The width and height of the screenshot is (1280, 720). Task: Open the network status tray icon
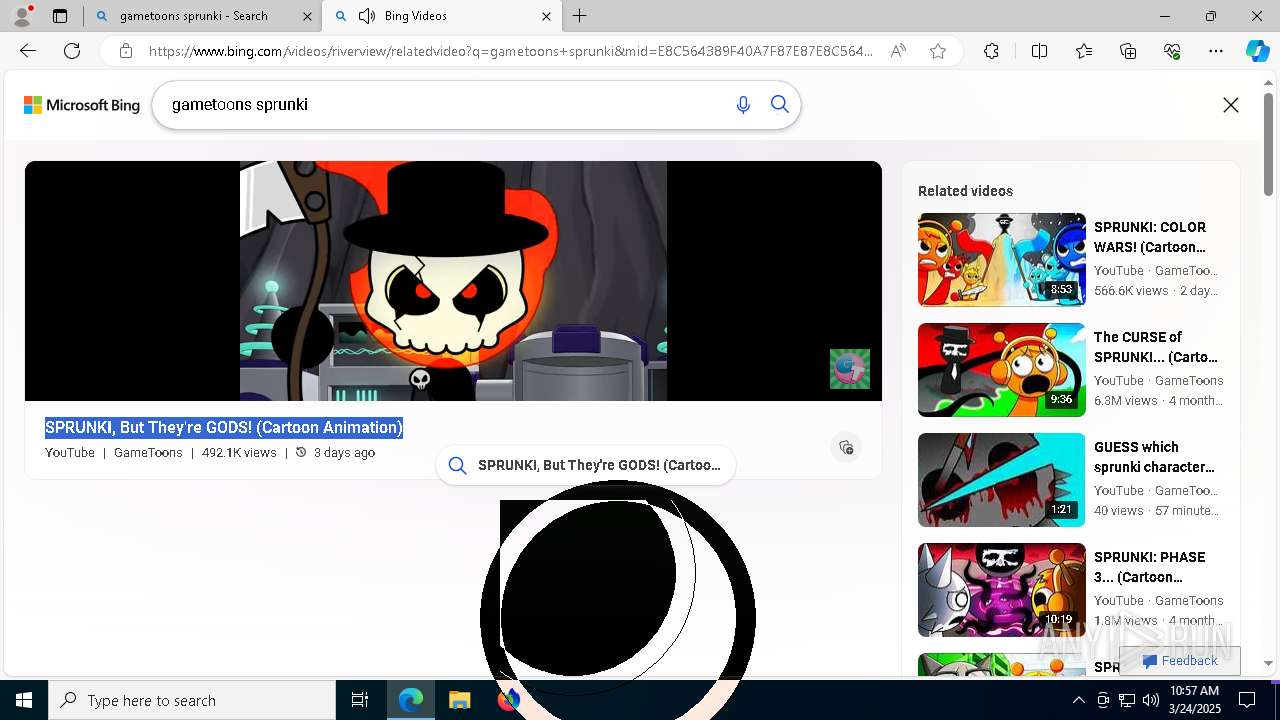point(1126,700)
